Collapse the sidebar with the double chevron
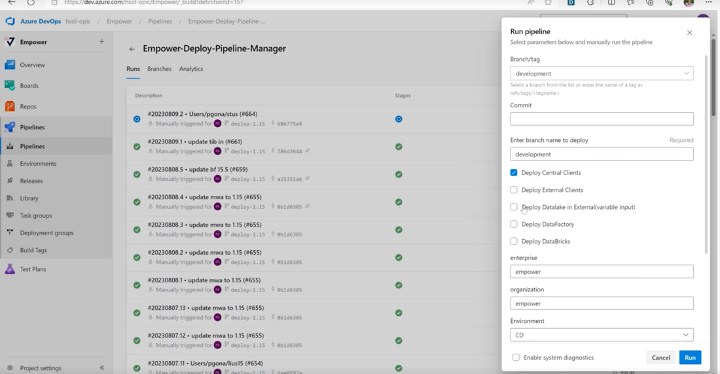 [102, 368]
